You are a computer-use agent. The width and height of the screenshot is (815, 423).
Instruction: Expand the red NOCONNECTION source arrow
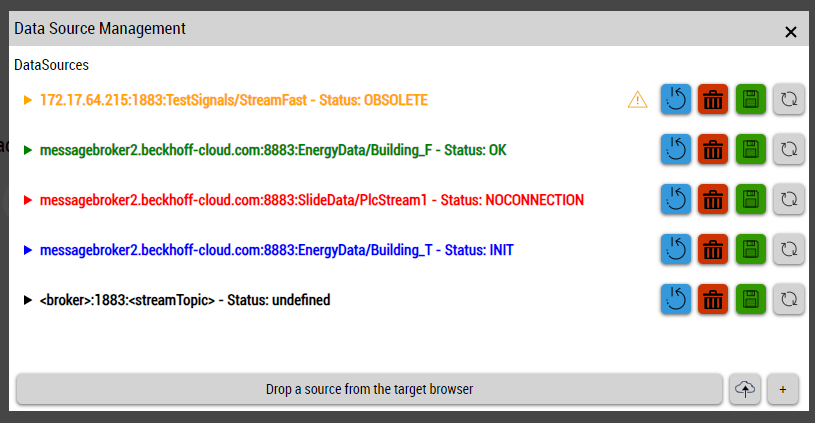(x=28, y=200)
